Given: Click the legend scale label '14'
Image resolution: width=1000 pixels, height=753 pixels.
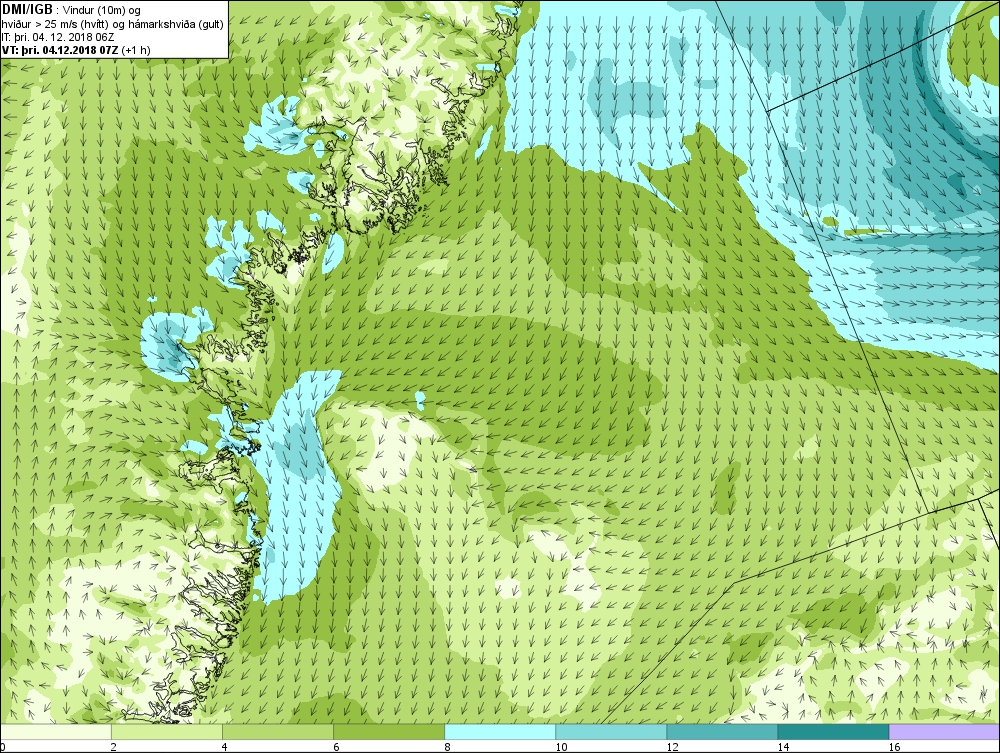Looking at the screenshot, I should point(783,747).
